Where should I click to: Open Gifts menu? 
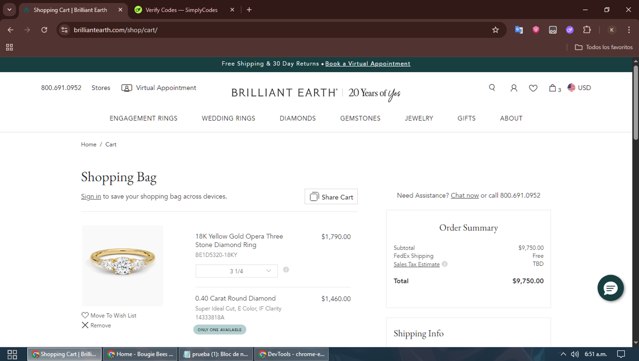(466, 118)
